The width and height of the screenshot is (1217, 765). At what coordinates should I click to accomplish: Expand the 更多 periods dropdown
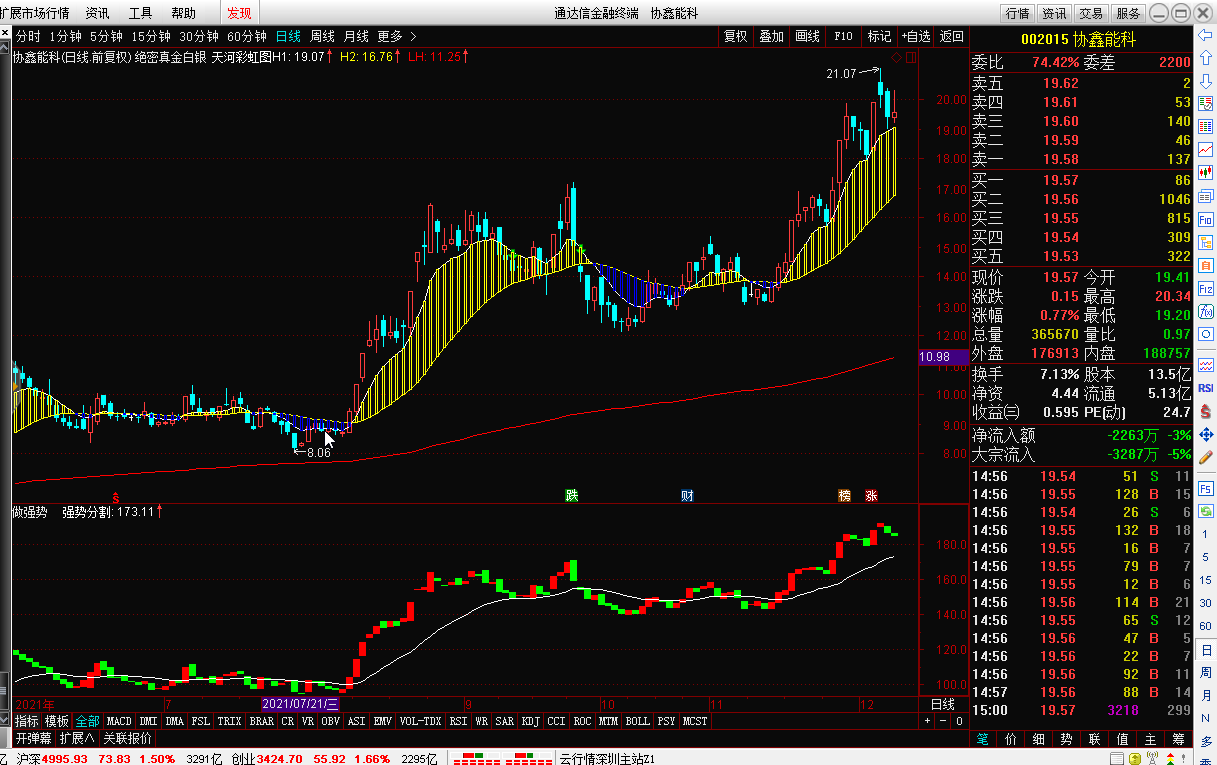tap(397, 36)
